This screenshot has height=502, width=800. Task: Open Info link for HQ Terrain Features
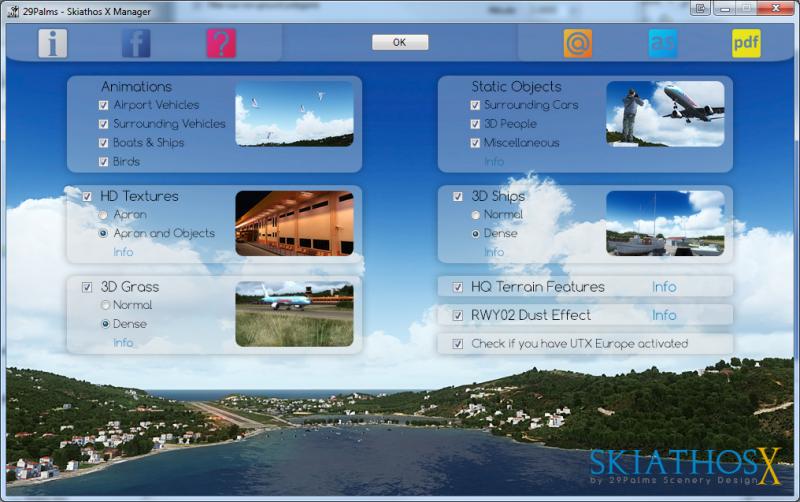click(x=664, y=287)
